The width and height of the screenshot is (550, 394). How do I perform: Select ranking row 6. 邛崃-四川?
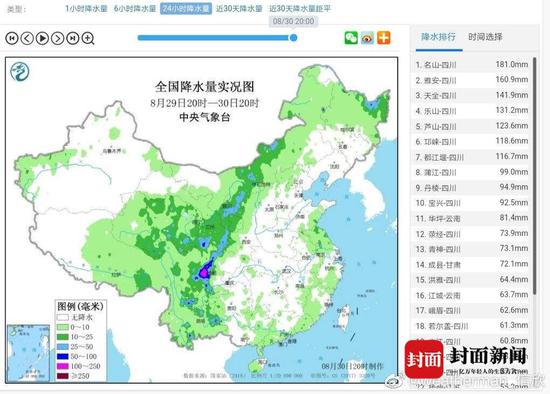(471, 141)
